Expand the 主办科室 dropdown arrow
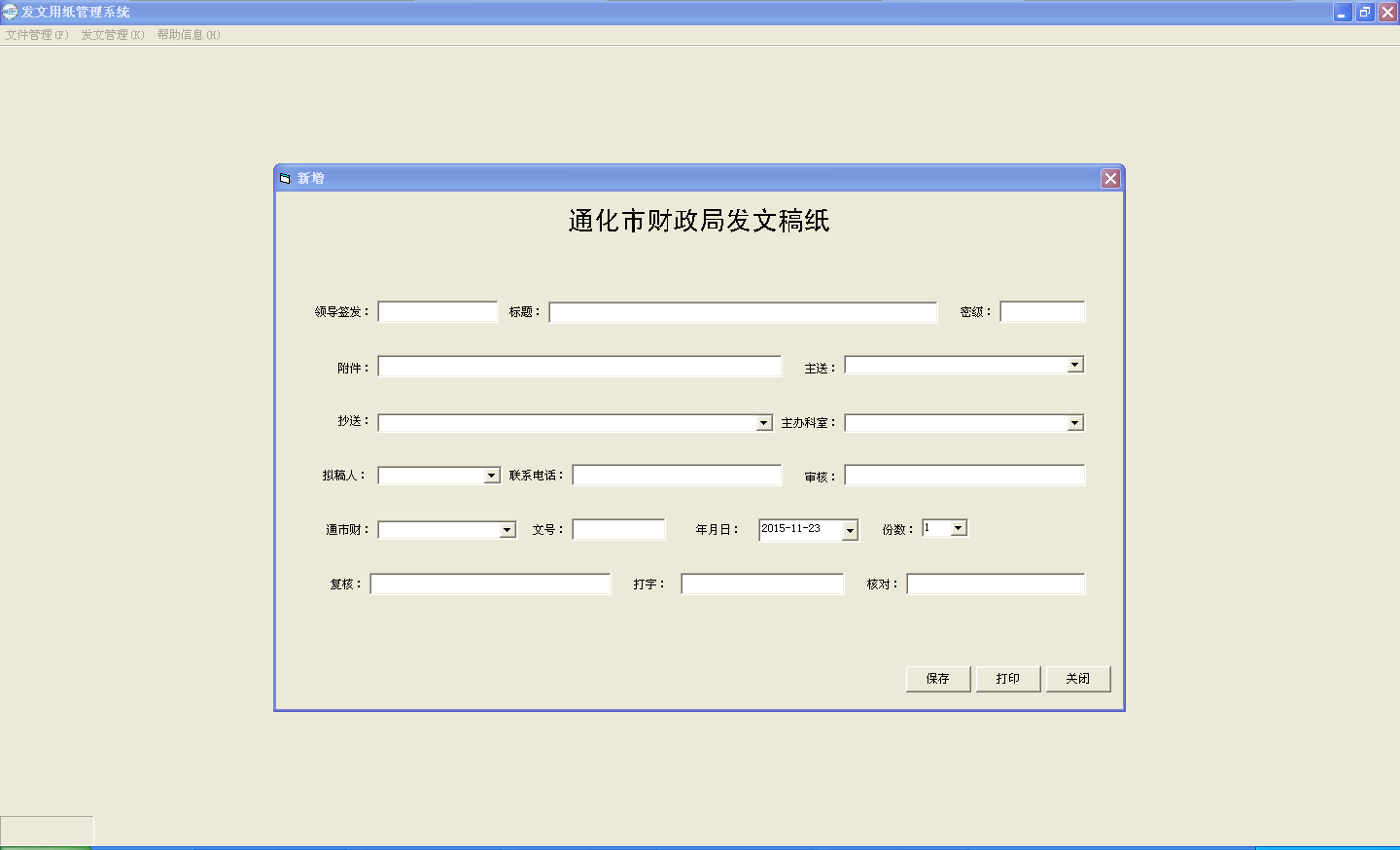This screenshot has width=1400, height=850. (1075, 423)
